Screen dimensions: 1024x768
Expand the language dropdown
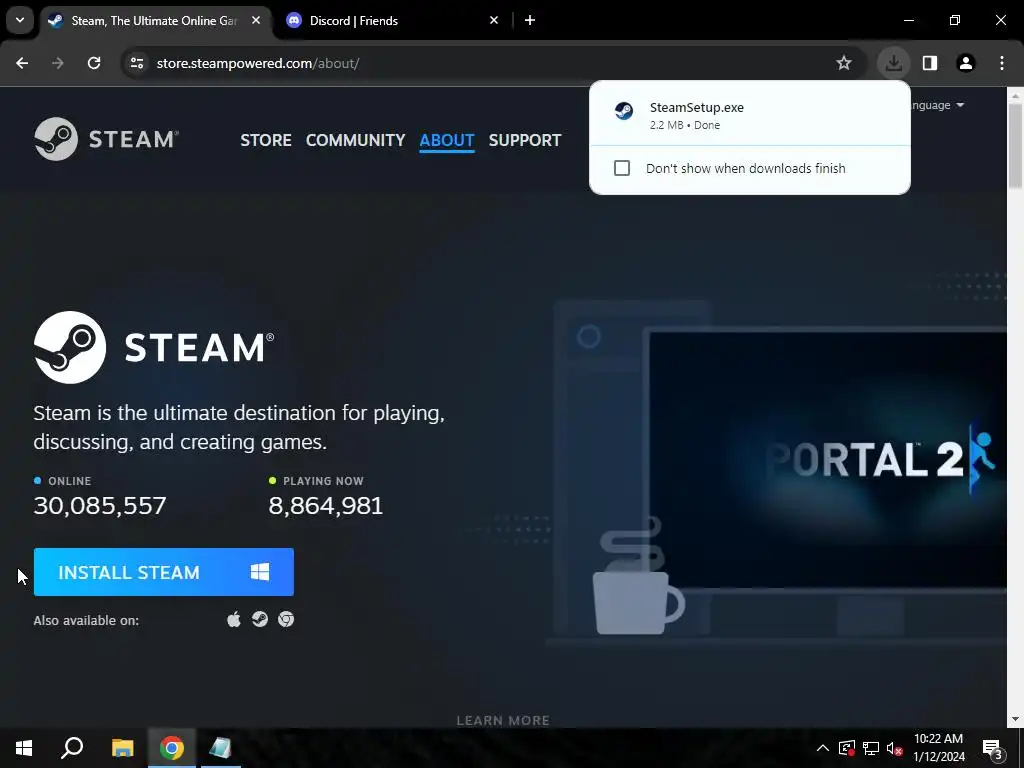click(936, 105)
